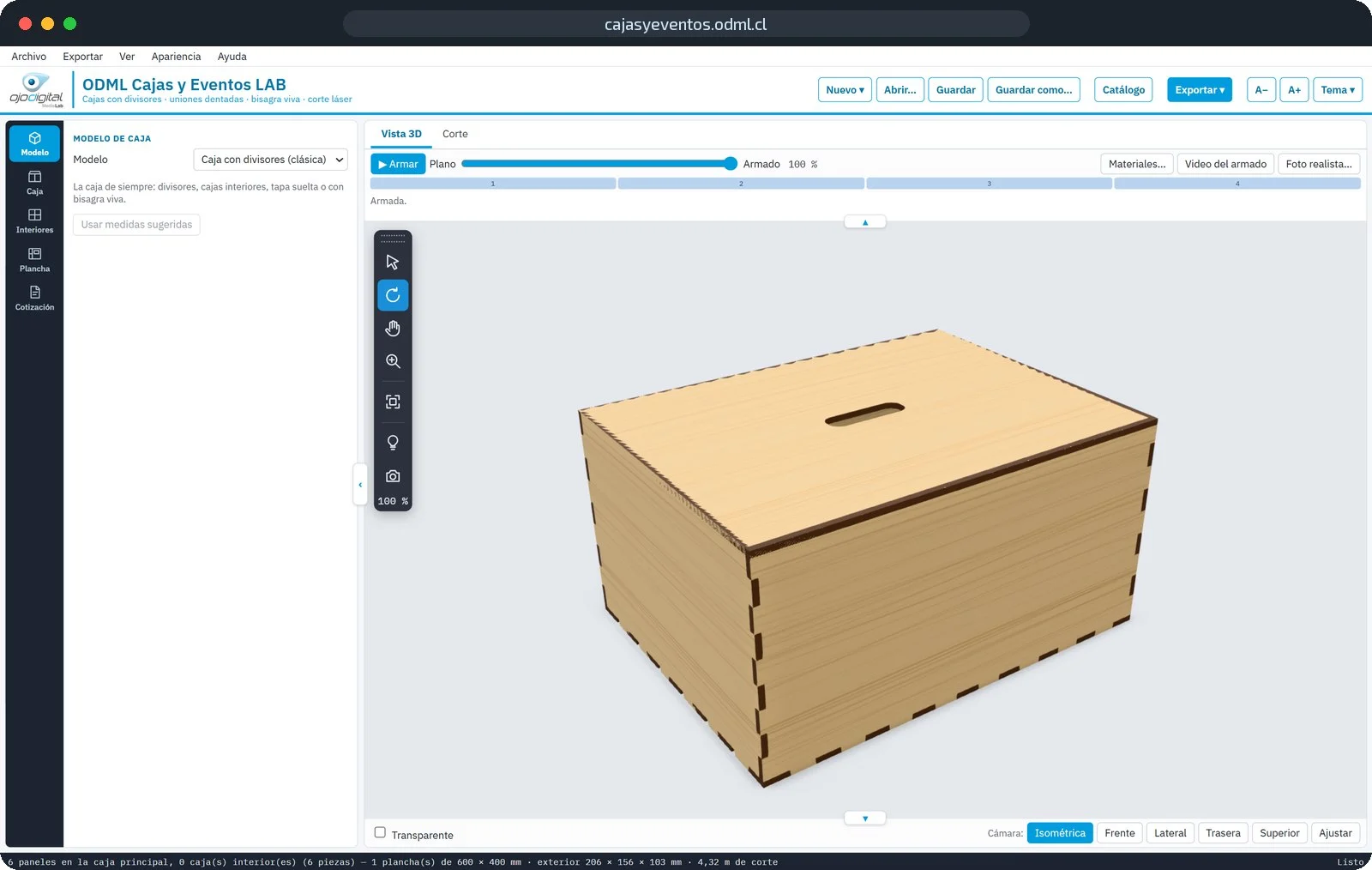Click the Guardar button
Screen dimensions: 1372x870
pyautogui.click(x=956, y=90)
